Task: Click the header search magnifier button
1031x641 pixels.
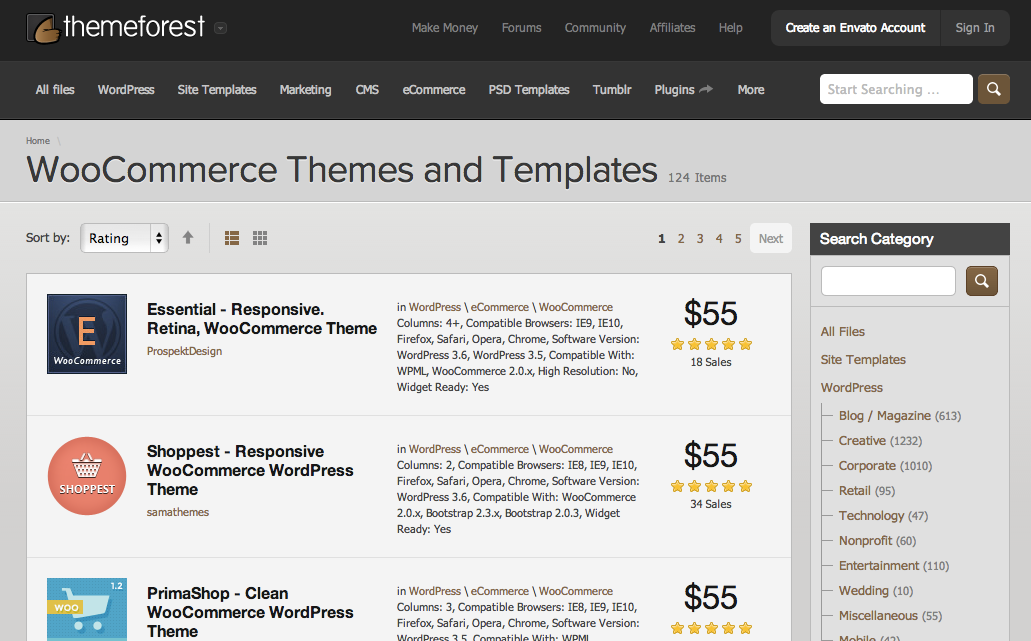Action: pos(993,89)
